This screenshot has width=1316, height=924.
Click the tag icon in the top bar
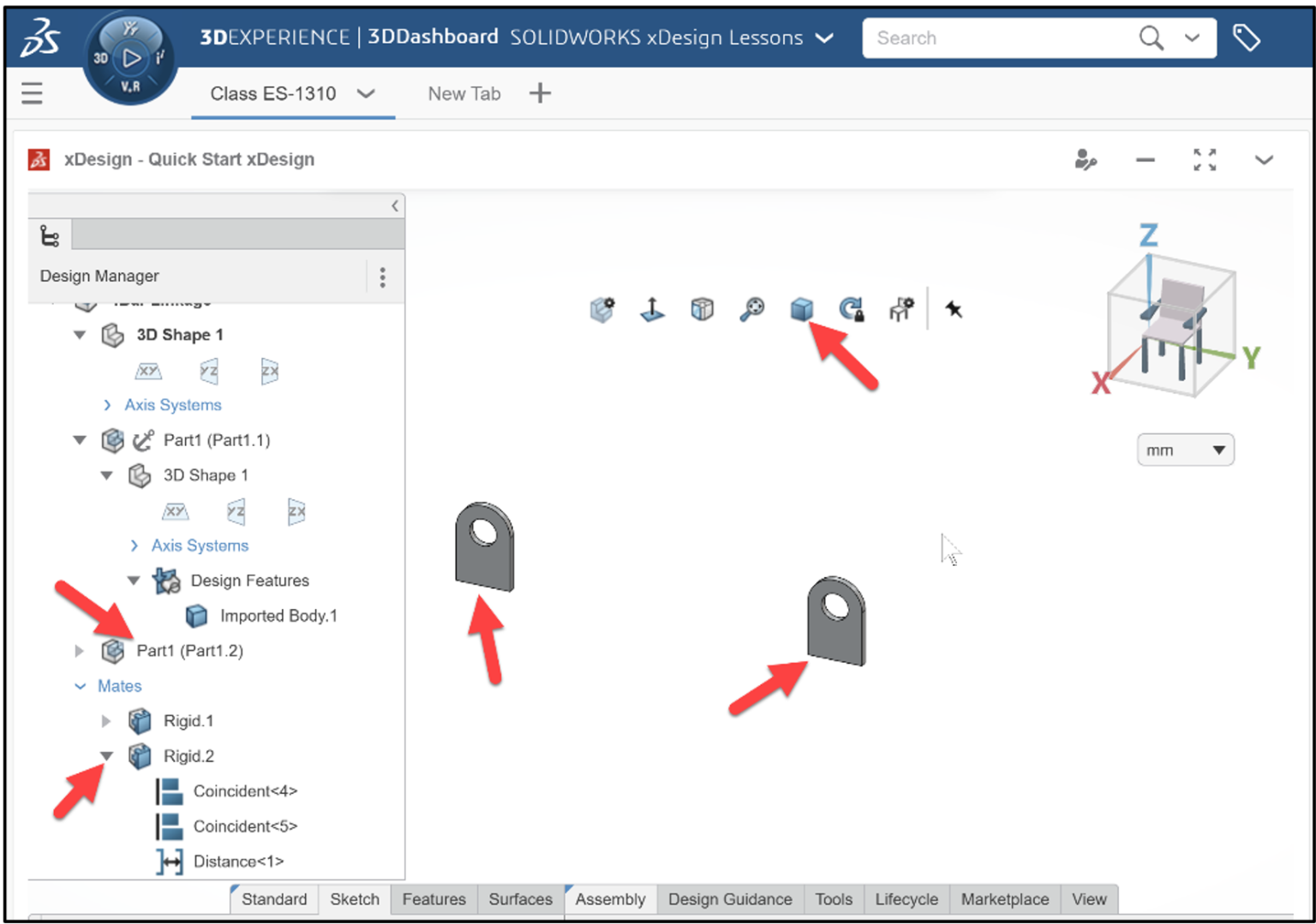pyautogui.click(x=1247, y=37)
